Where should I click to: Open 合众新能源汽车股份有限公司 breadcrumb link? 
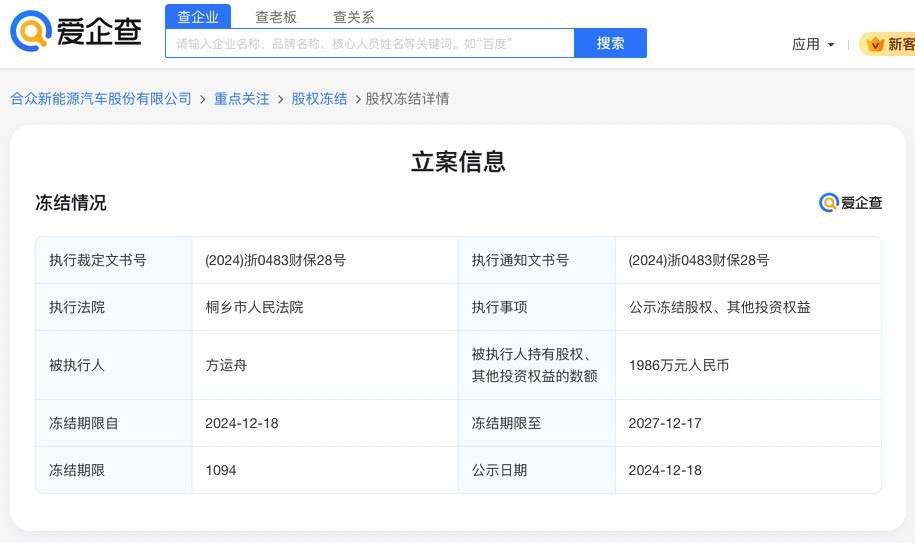tap(101, 98)
